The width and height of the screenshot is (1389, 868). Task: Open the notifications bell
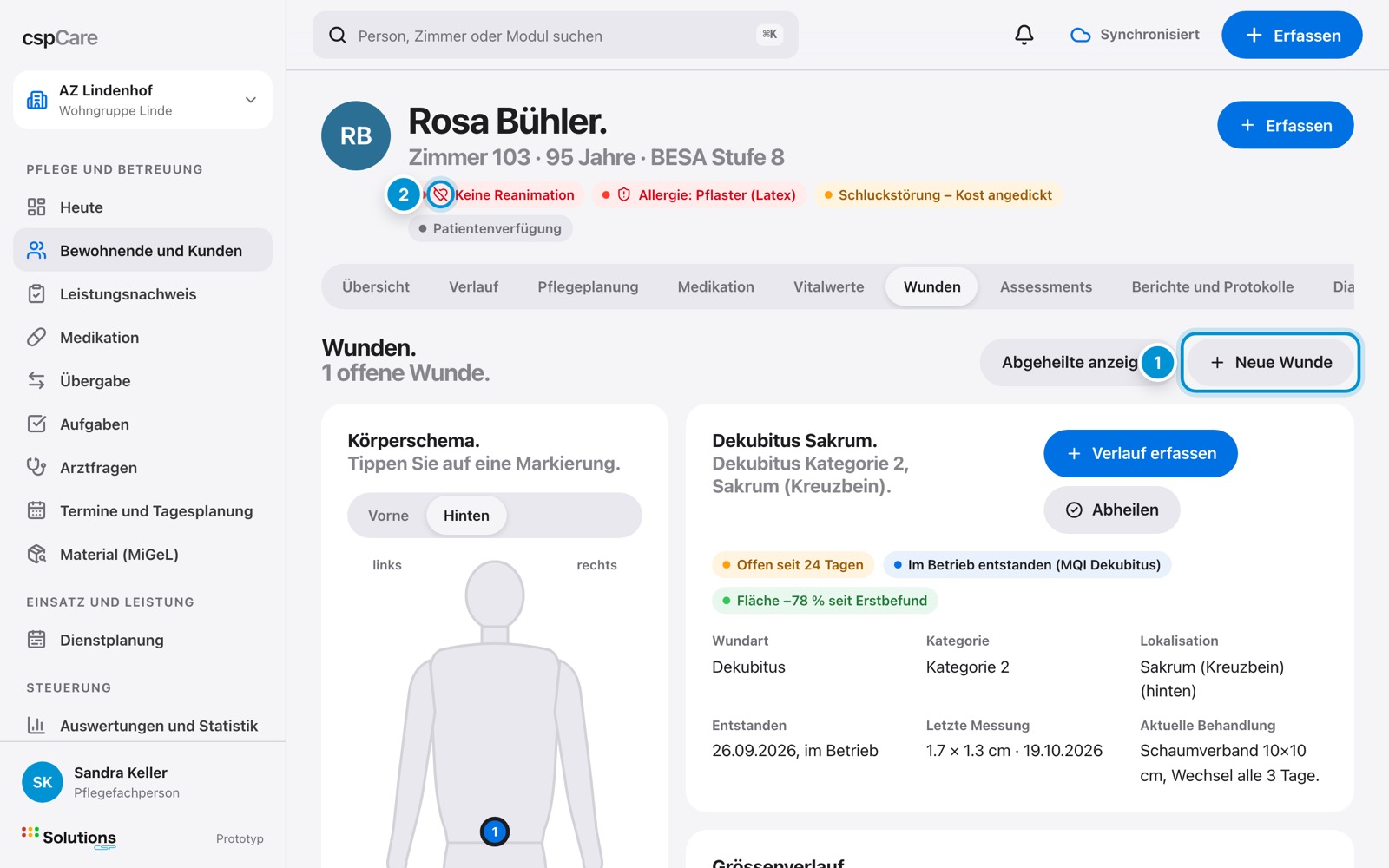click(1024, 35)
